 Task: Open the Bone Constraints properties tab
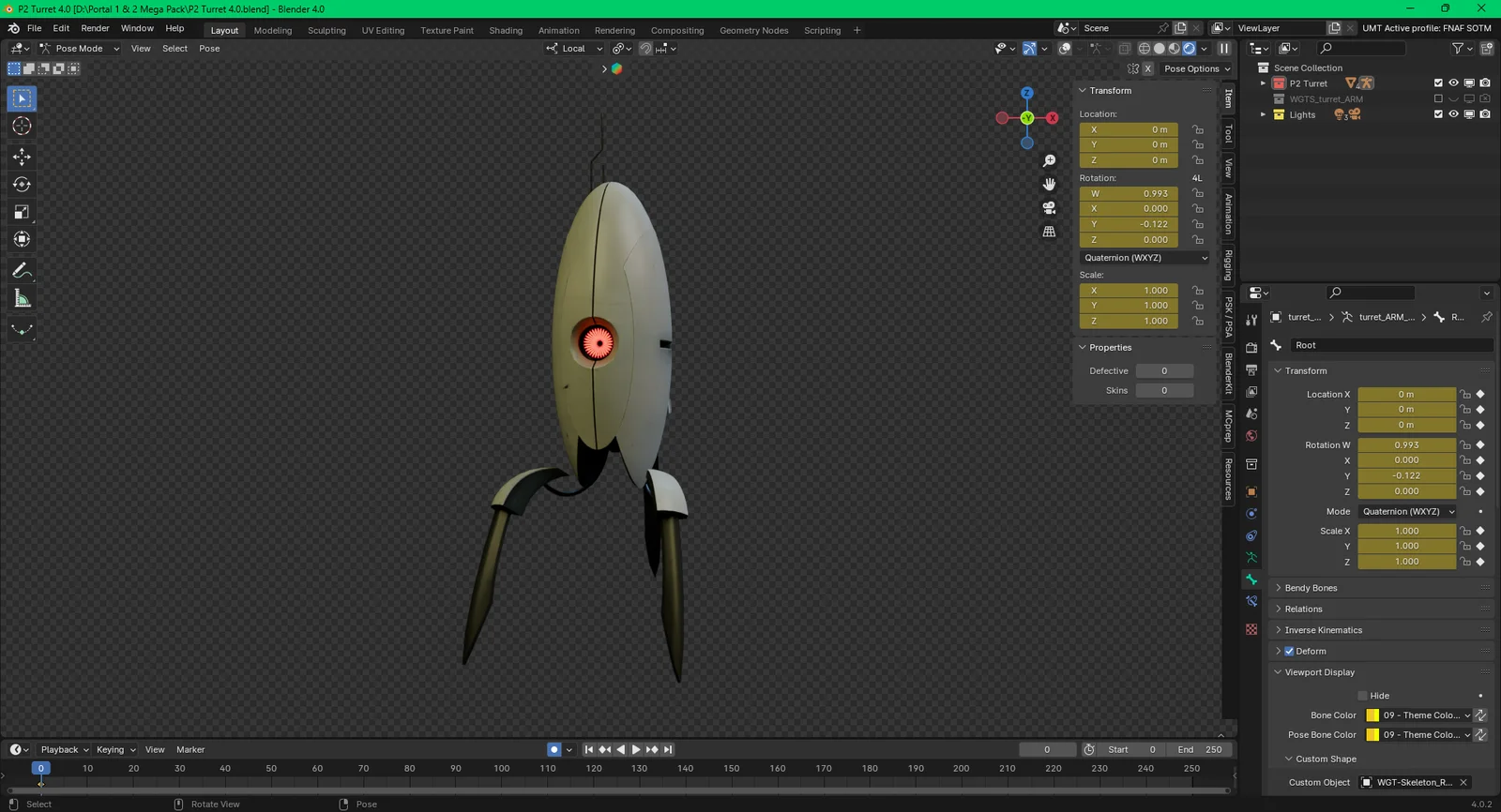point(1251,602)
